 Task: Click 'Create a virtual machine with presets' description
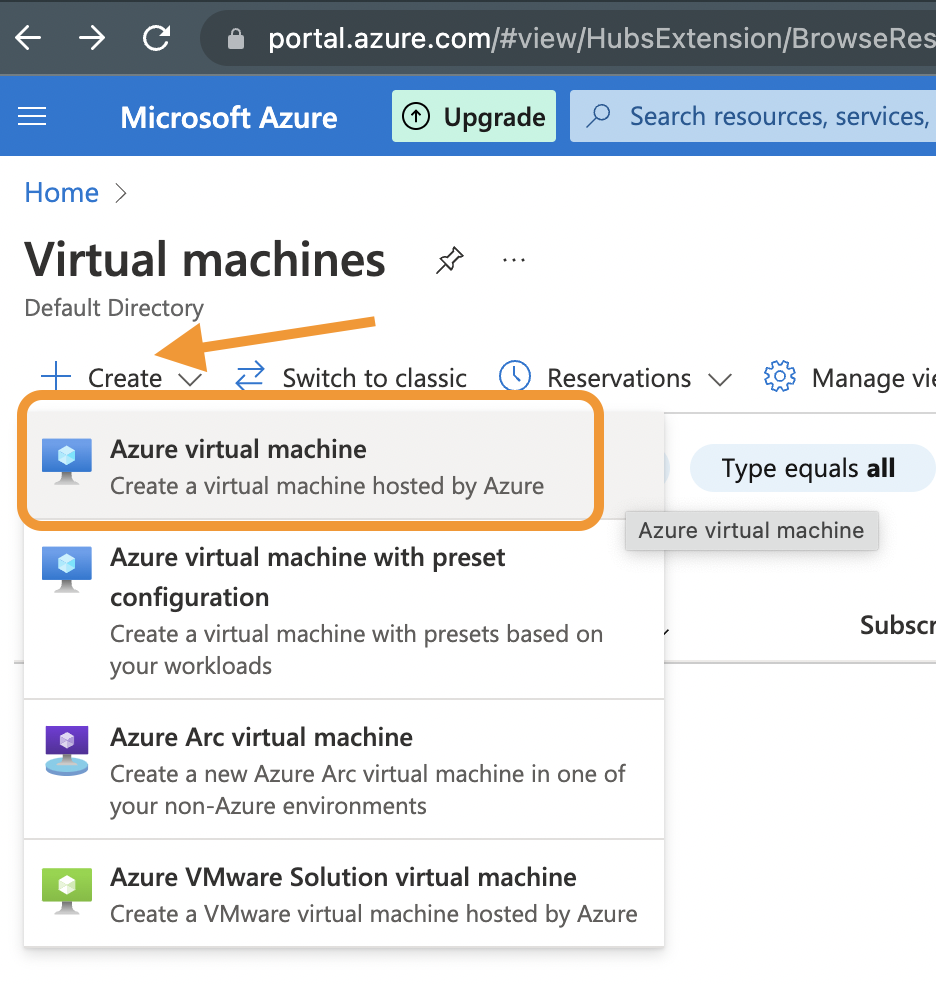(x=356, y=650)
